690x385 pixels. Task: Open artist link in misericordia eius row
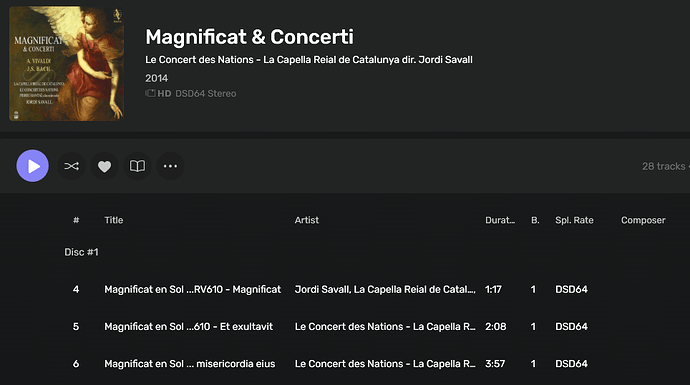point(385,364)
